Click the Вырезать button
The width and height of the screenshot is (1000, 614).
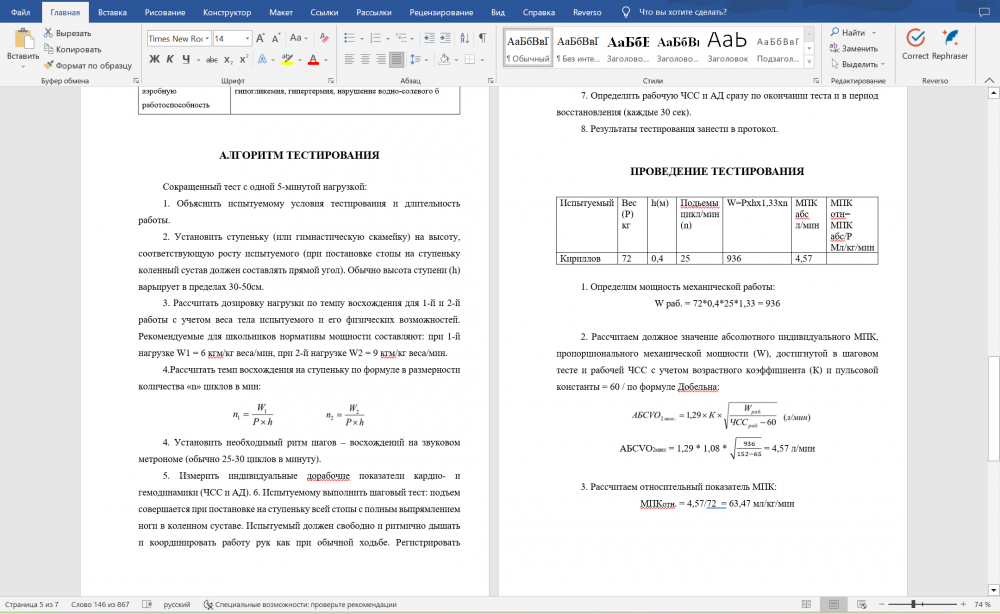tap(73, 33)
